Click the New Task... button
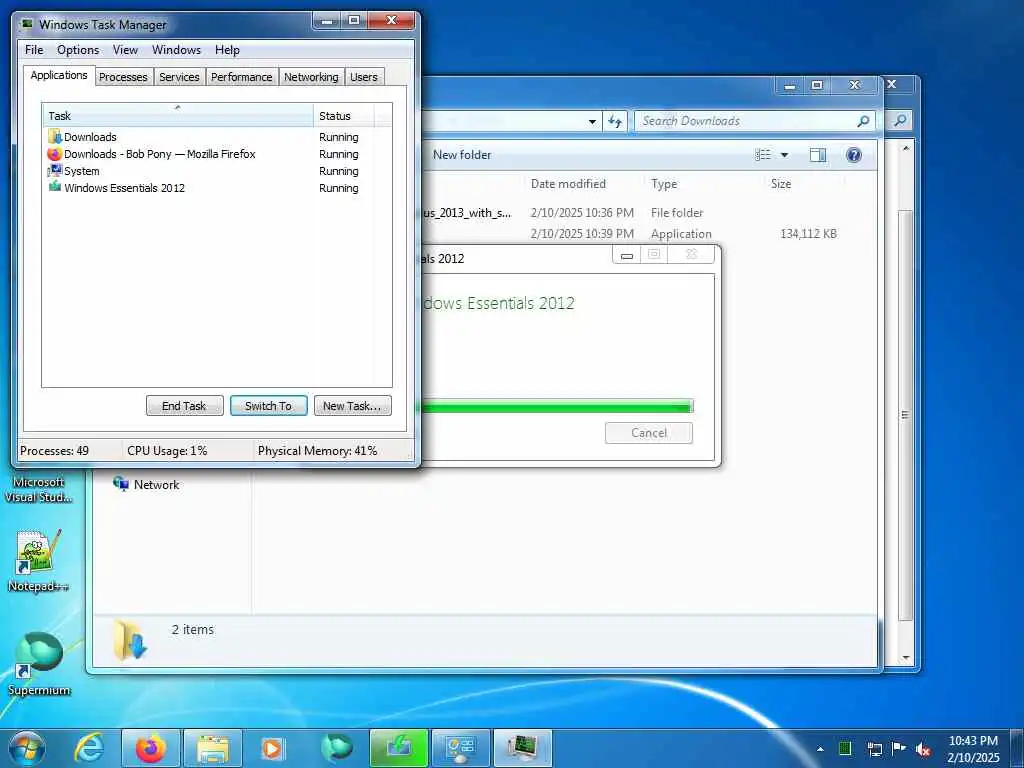 [x=352, y=406]
